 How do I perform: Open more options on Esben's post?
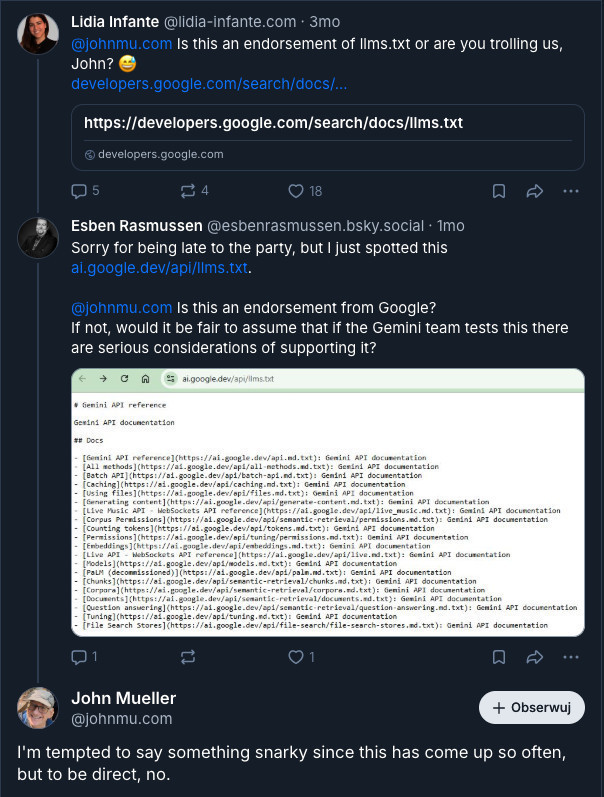pos(570,657)
